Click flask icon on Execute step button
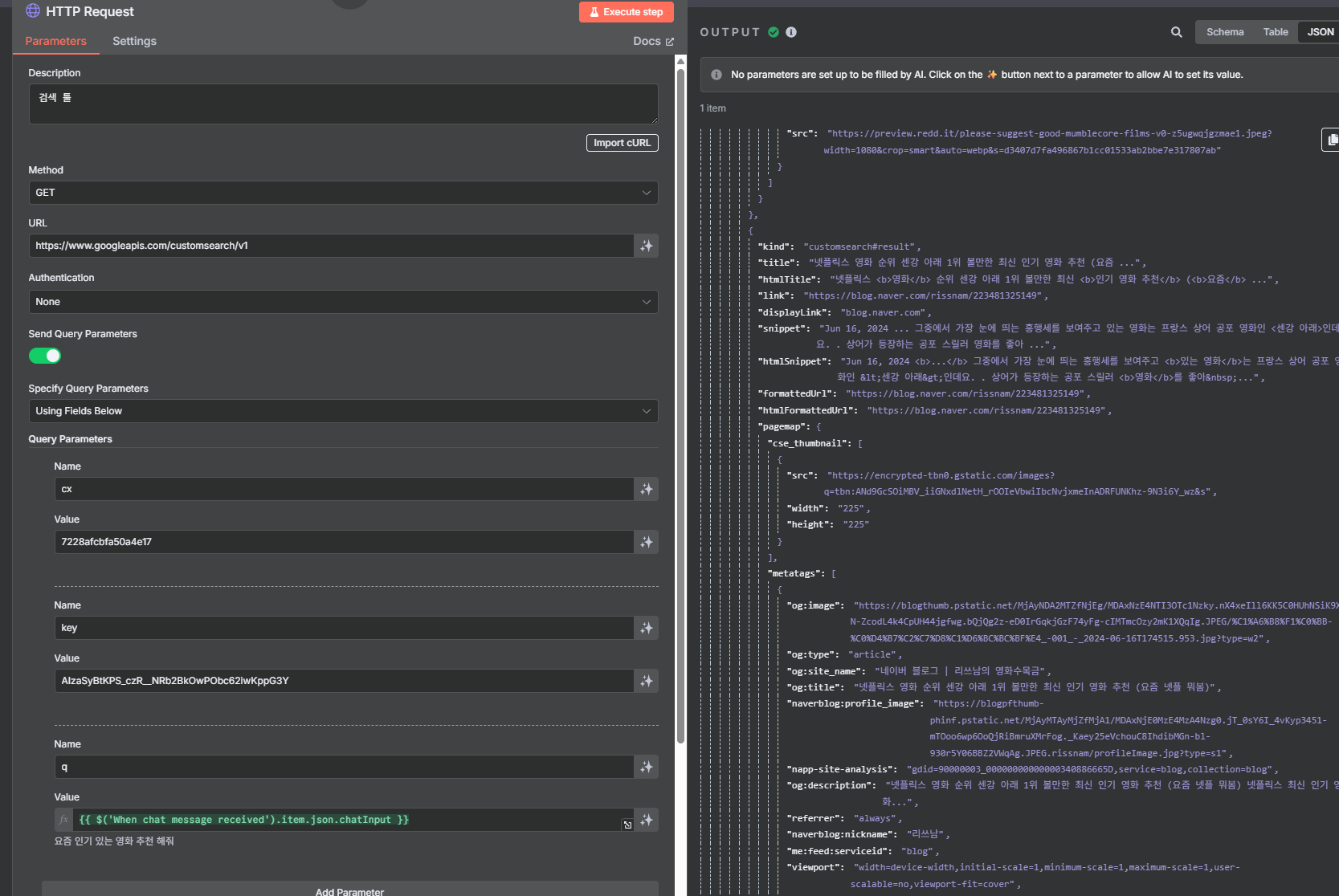The image size is (1339, 896). click(x=594, y=12)
